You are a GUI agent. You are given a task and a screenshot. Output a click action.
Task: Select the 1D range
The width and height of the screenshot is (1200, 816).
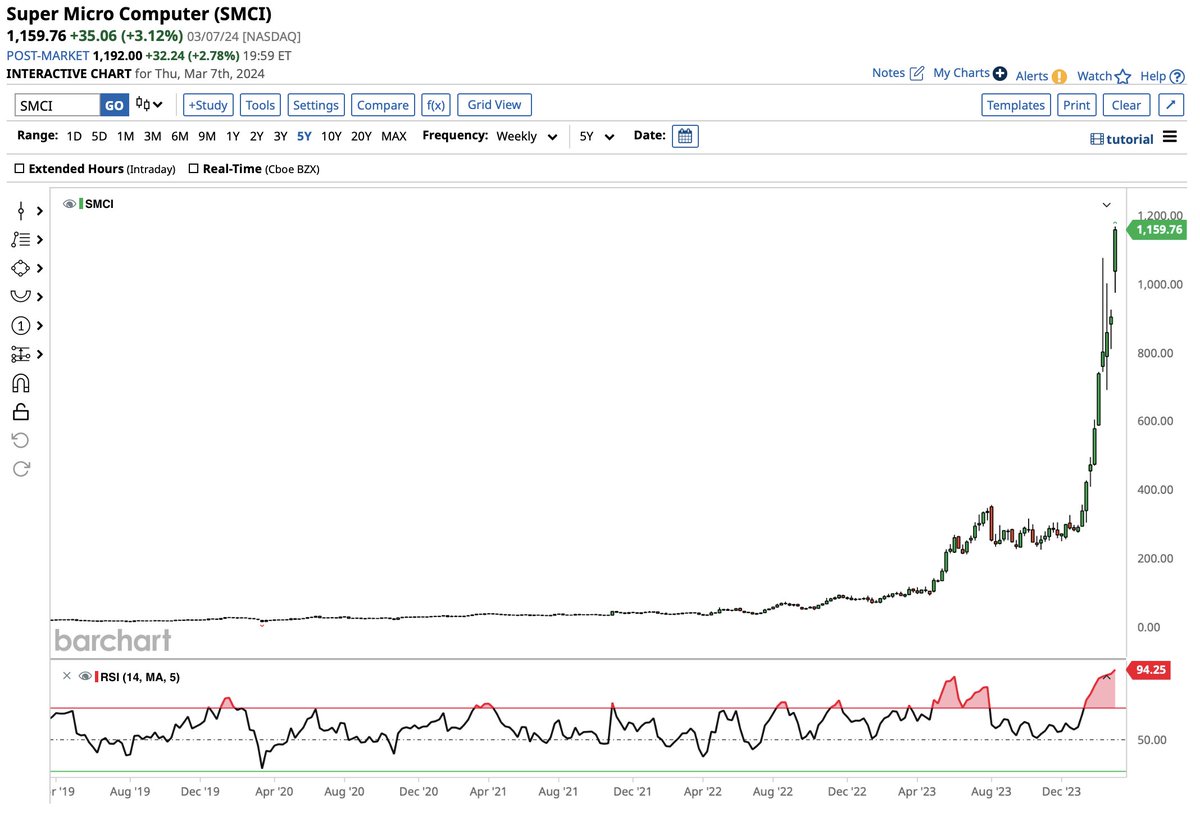(x=75, y=136)
